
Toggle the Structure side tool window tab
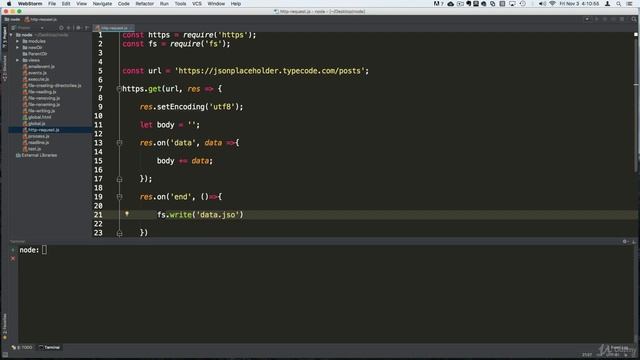4,68
